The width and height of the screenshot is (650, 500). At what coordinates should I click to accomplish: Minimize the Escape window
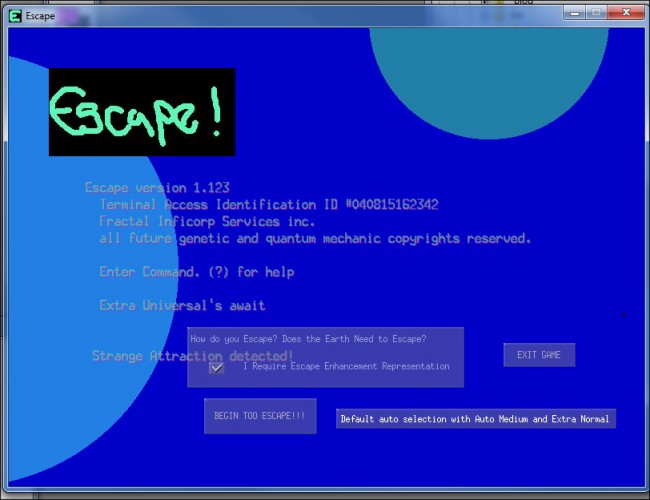[575, 13]
